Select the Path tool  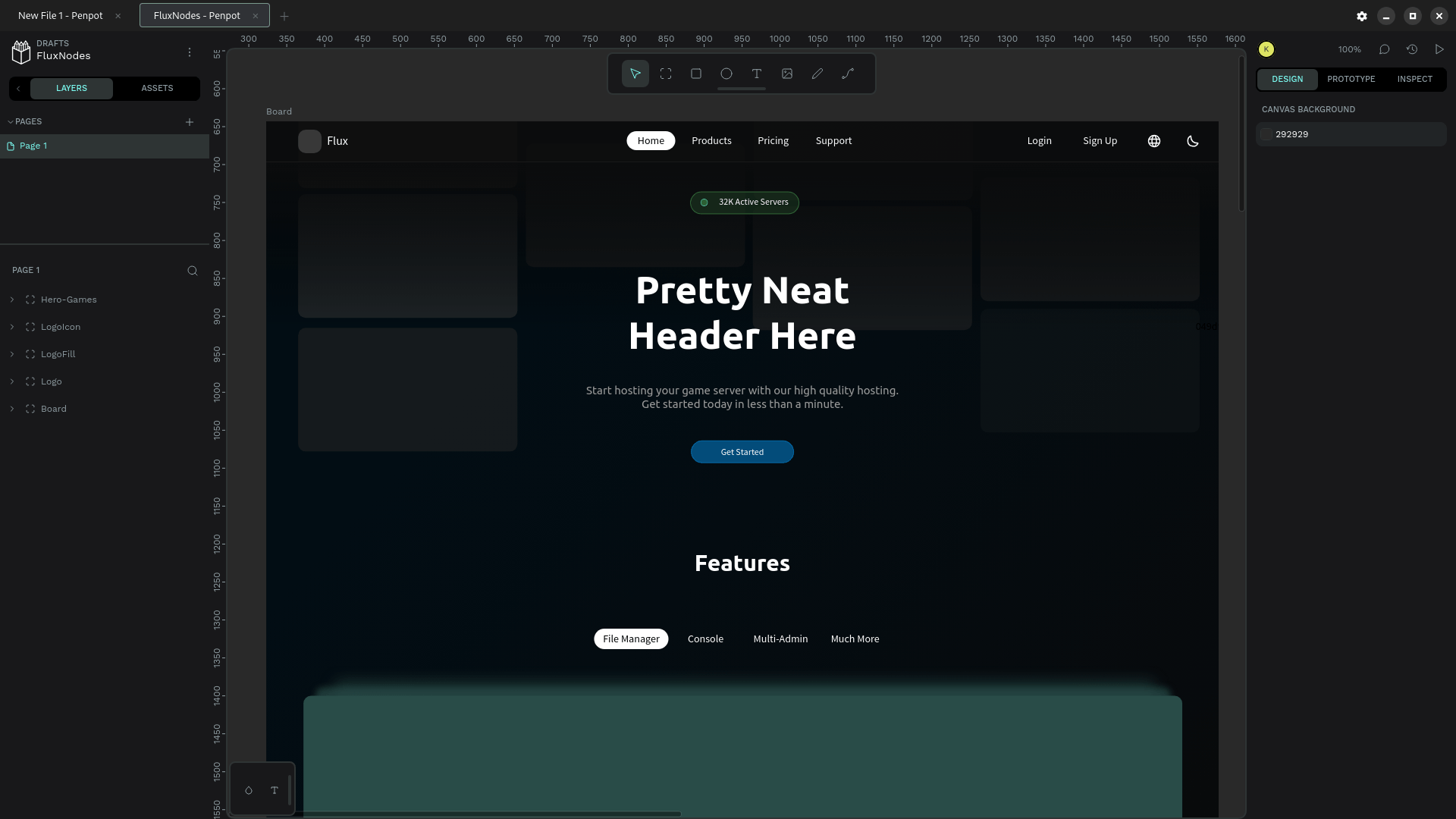pos(847,74)
